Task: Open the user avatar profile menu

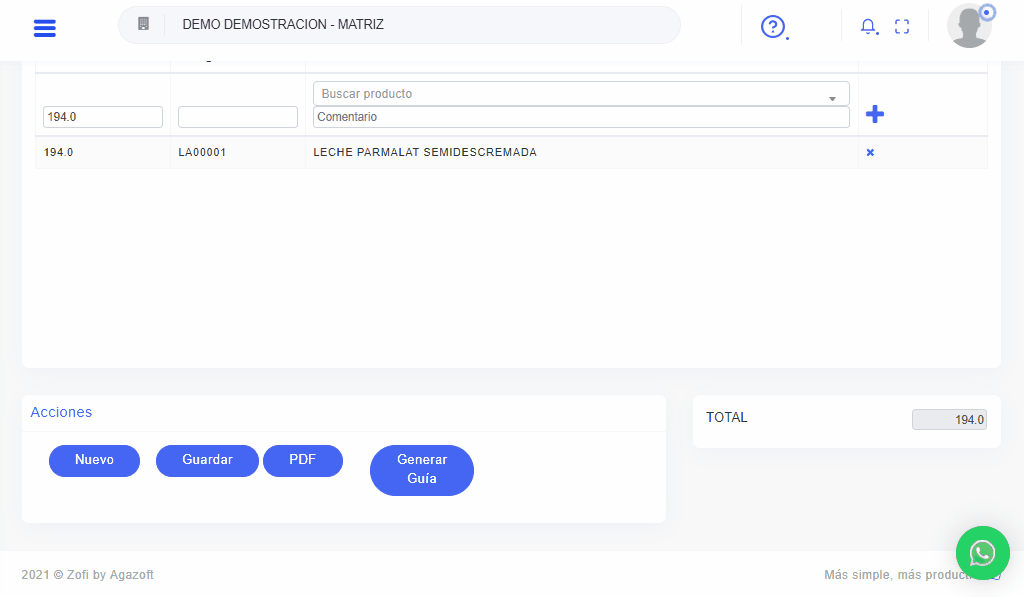Action: (969, 26)
